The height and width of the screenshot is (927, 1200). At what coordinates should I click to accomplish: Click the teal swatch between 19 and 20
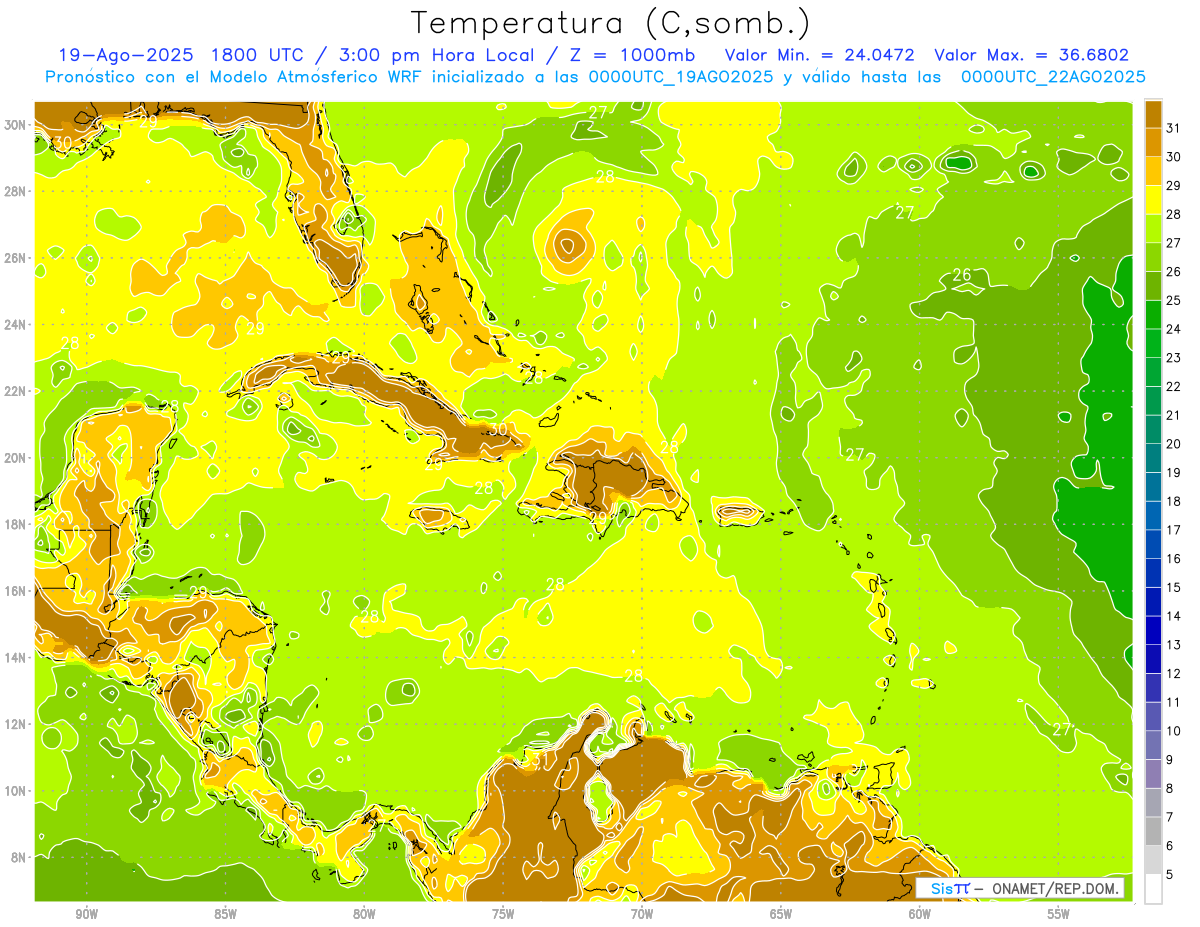tap(1153, 458)
